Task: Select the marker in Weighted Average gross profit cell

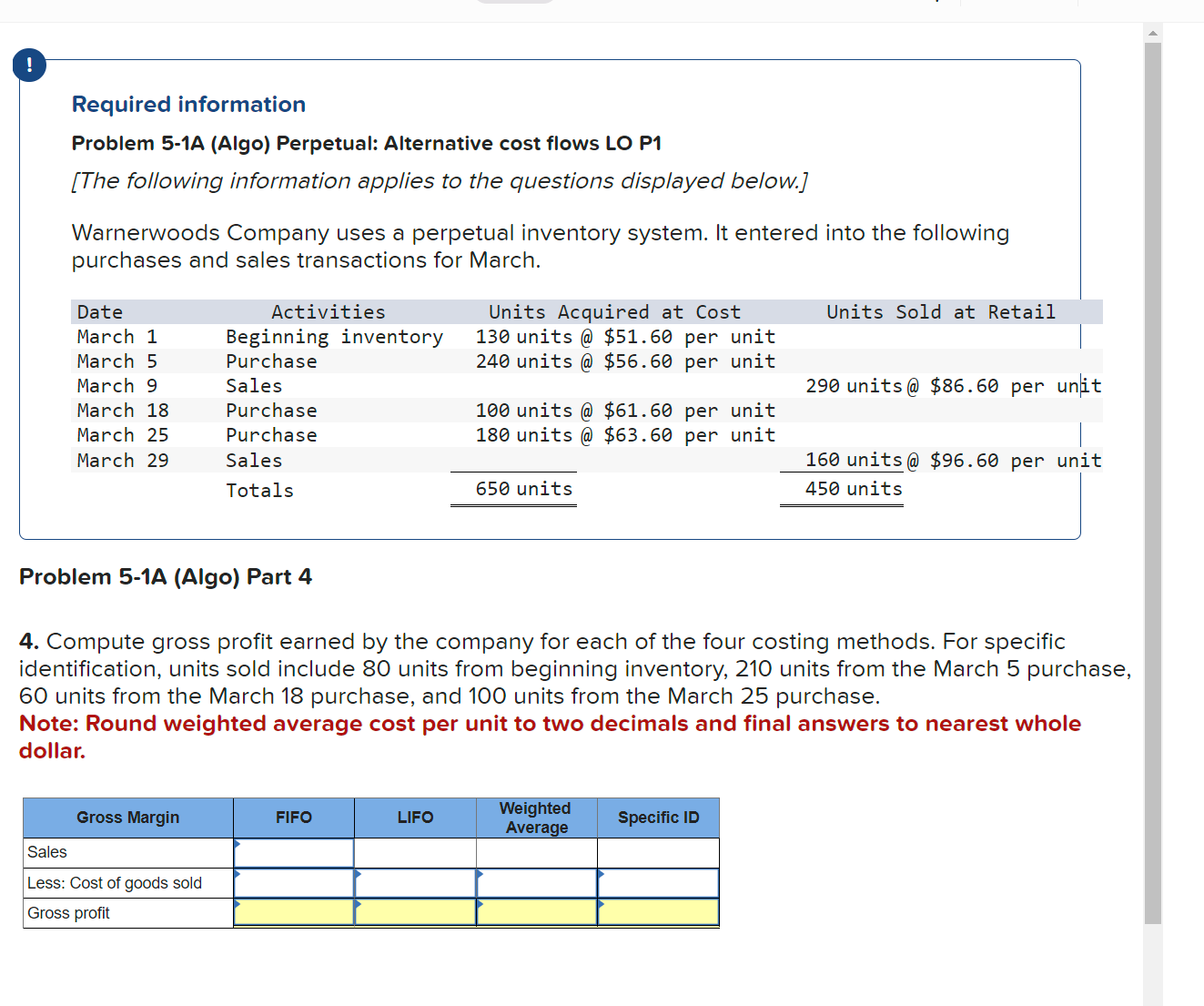Action: coord(480,907)
